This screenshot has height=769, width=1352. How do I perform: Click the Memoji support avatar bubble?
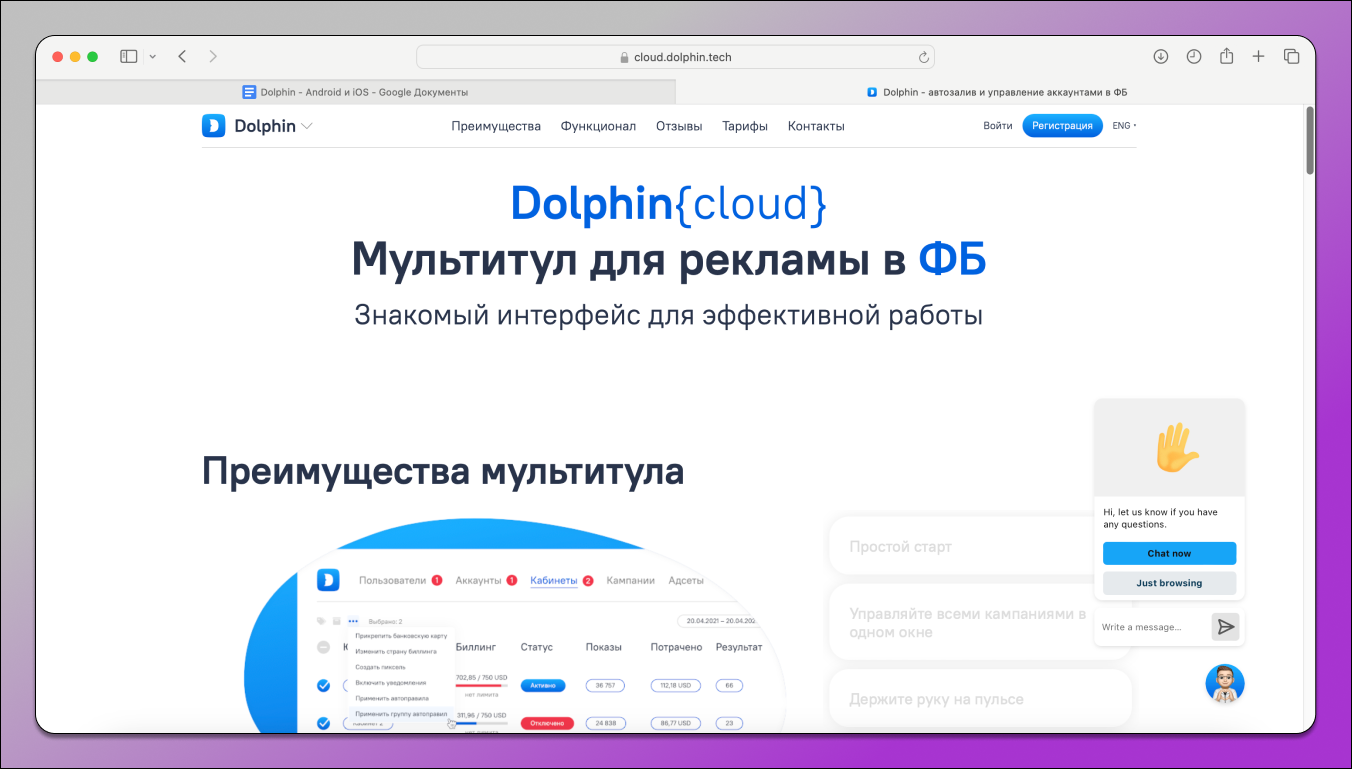pos(1225,683)
